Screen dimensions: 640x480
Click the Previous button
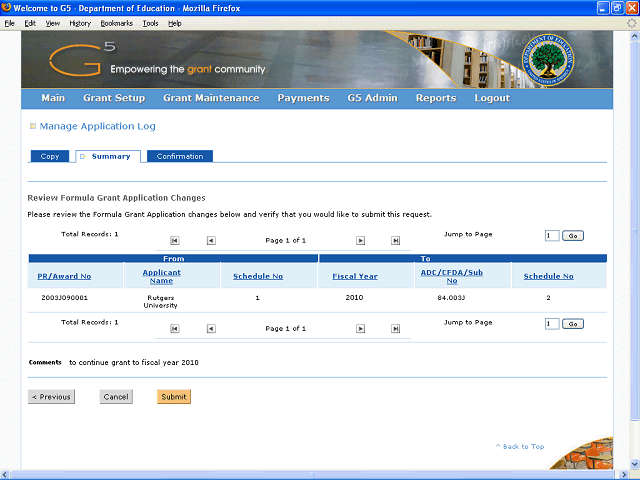coord(51,397)
